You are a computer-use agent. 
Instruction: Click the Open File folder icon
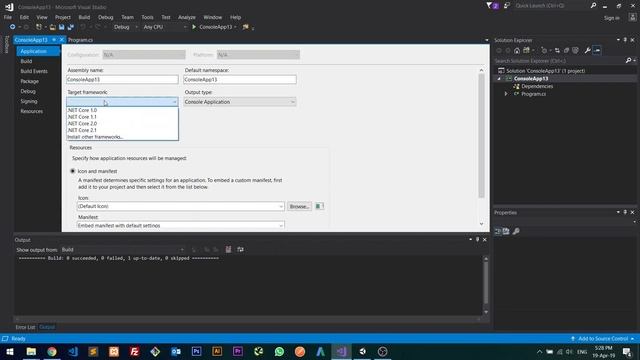point(53,27)
